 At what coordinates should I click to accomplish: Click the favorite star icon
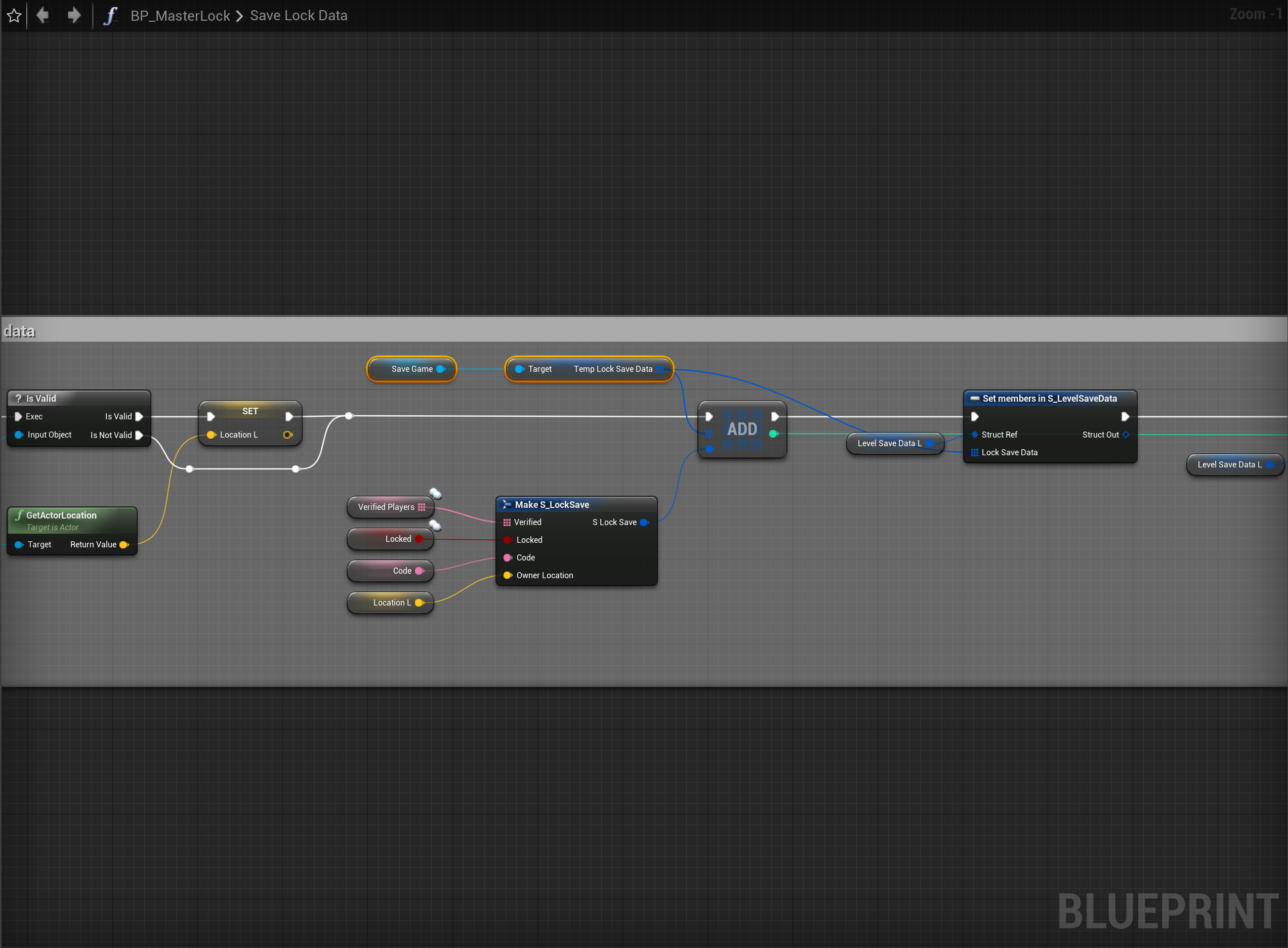tap(14, 16)
